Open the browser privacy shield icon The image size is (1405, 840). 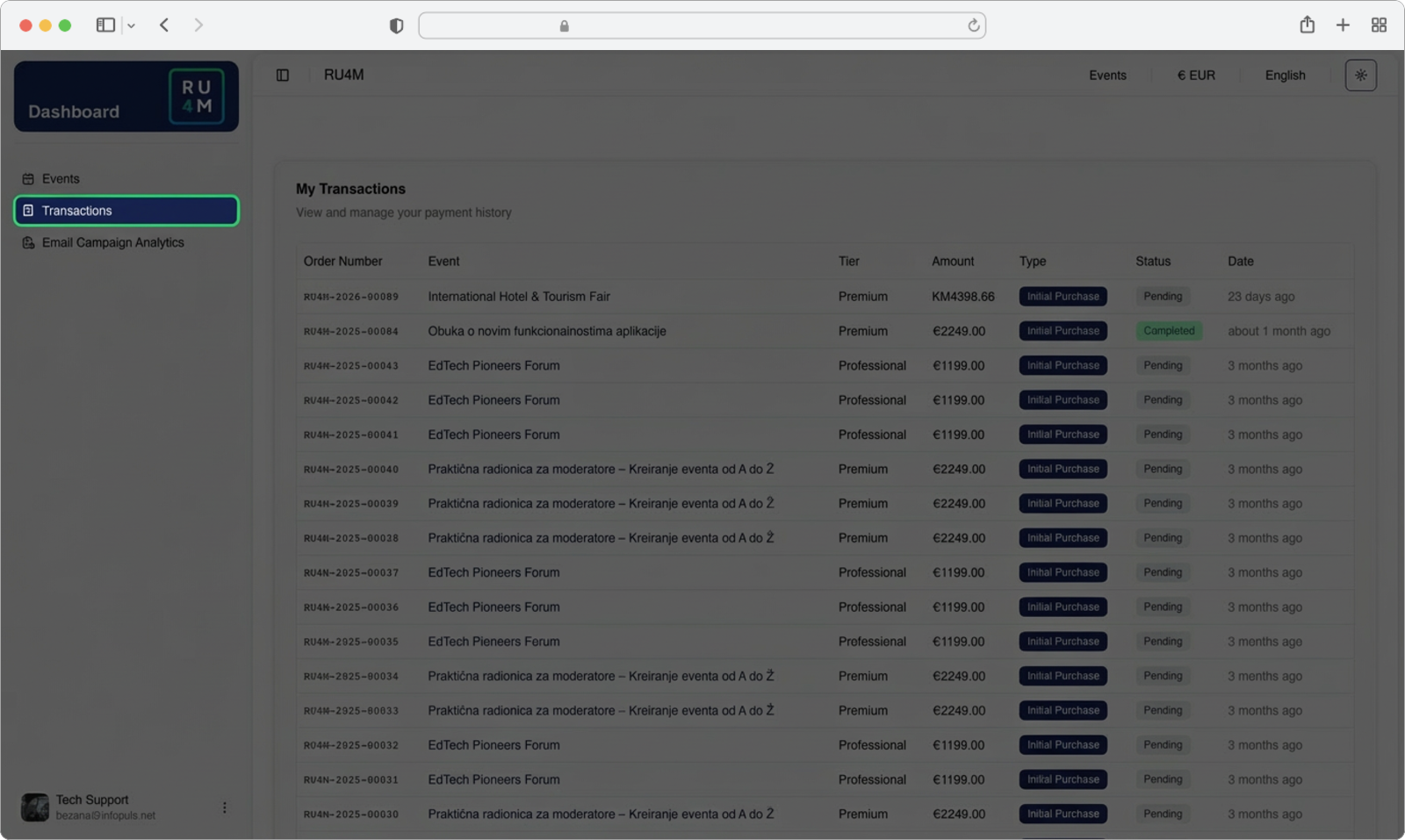(396, 26)
